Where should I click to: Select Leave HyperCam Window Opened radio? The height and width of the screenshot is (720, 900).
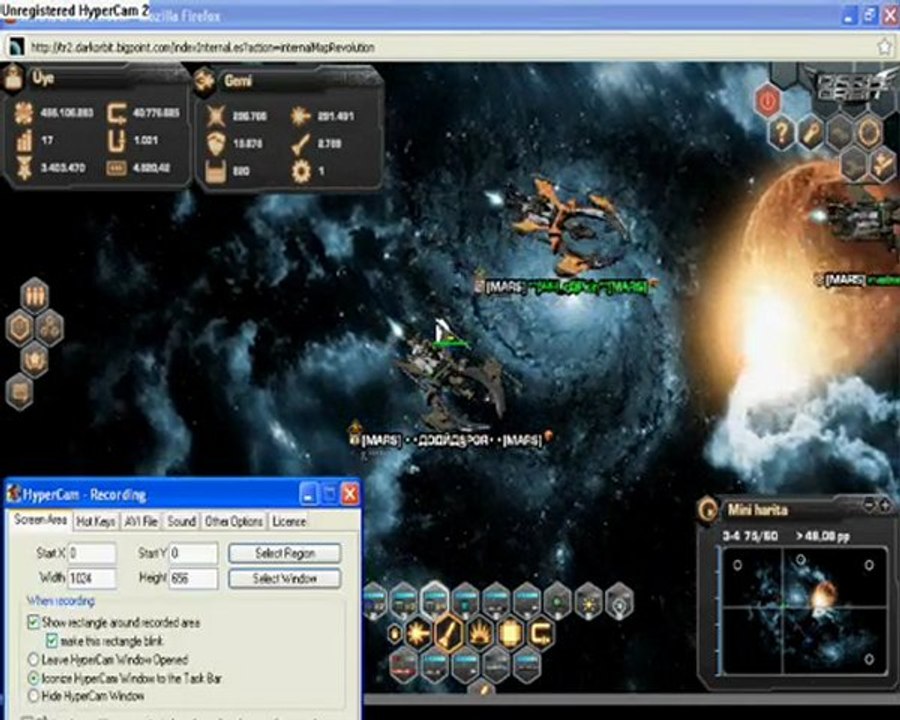[33, 659]
